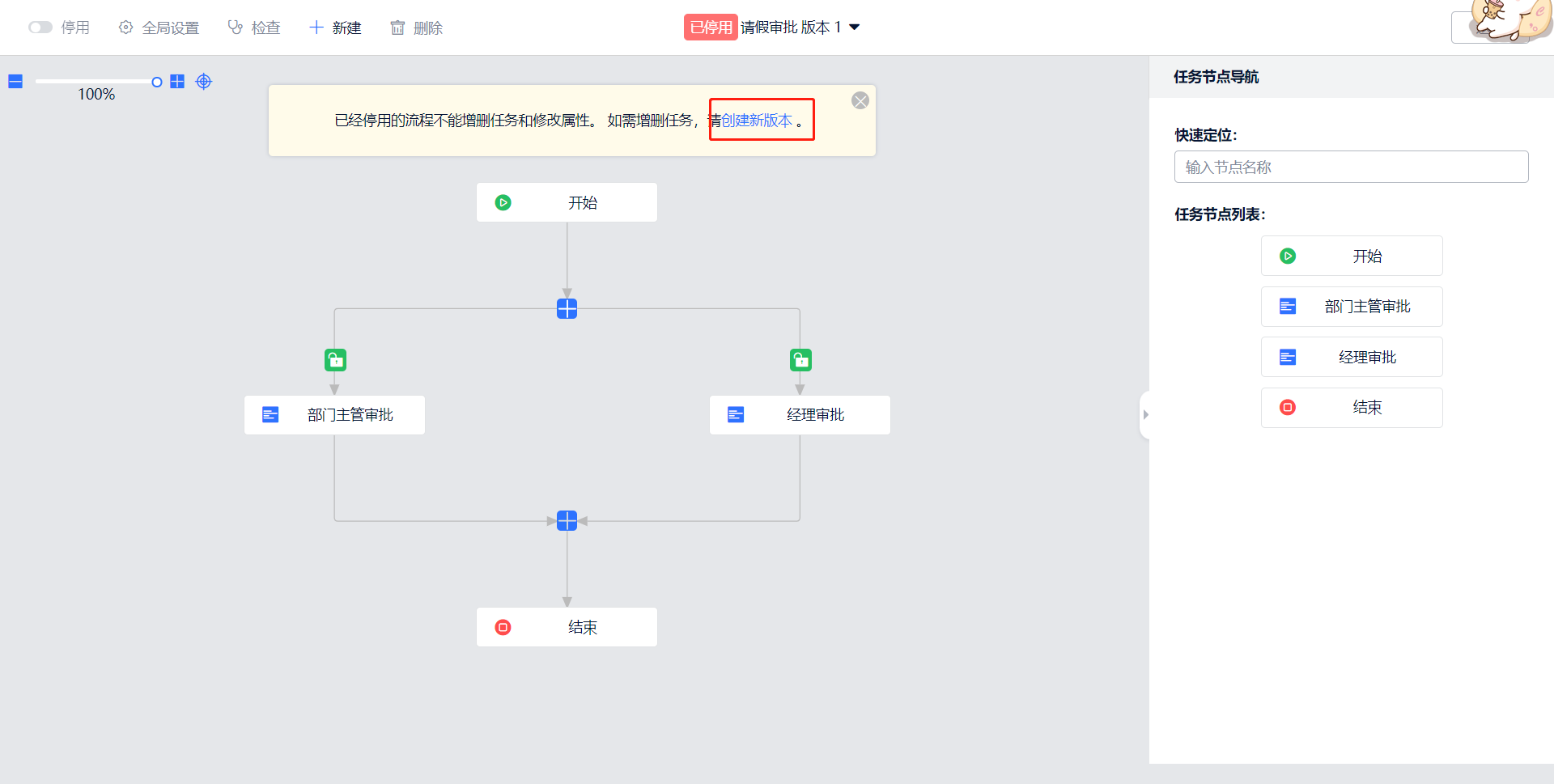This screenshot has width=1554, height=784.
Task: Click the 输入节点名称 search field
Action: coord(1351,167)
